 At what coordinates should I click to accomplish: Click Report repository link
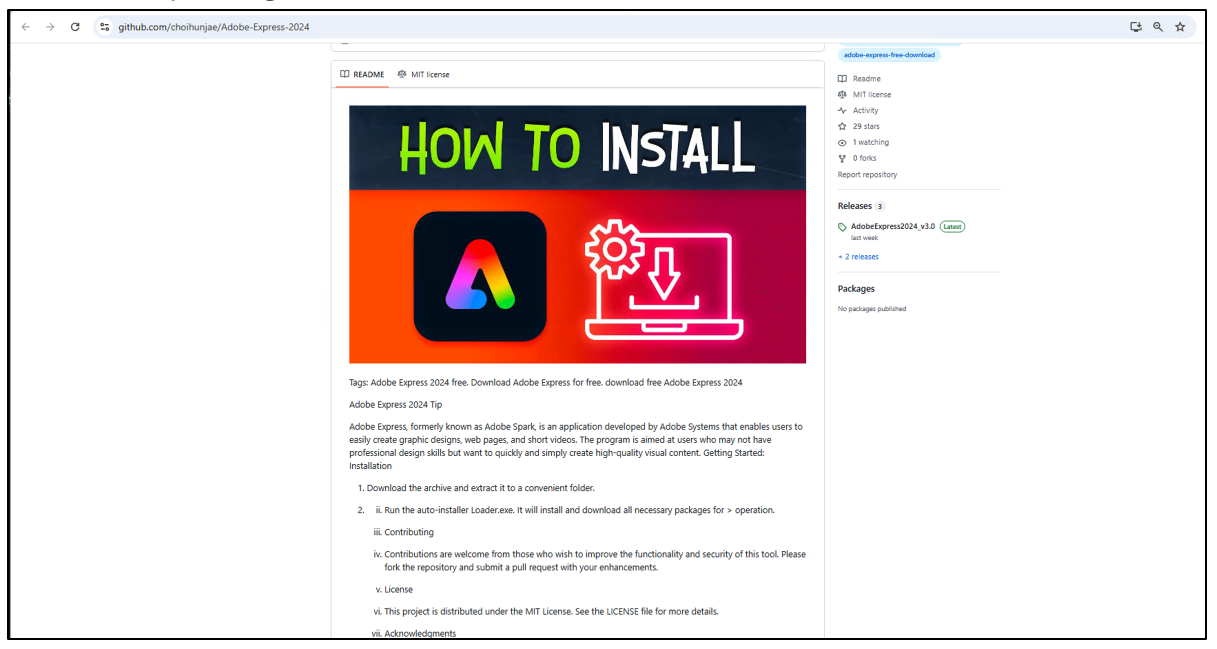(x=867, y=175)
